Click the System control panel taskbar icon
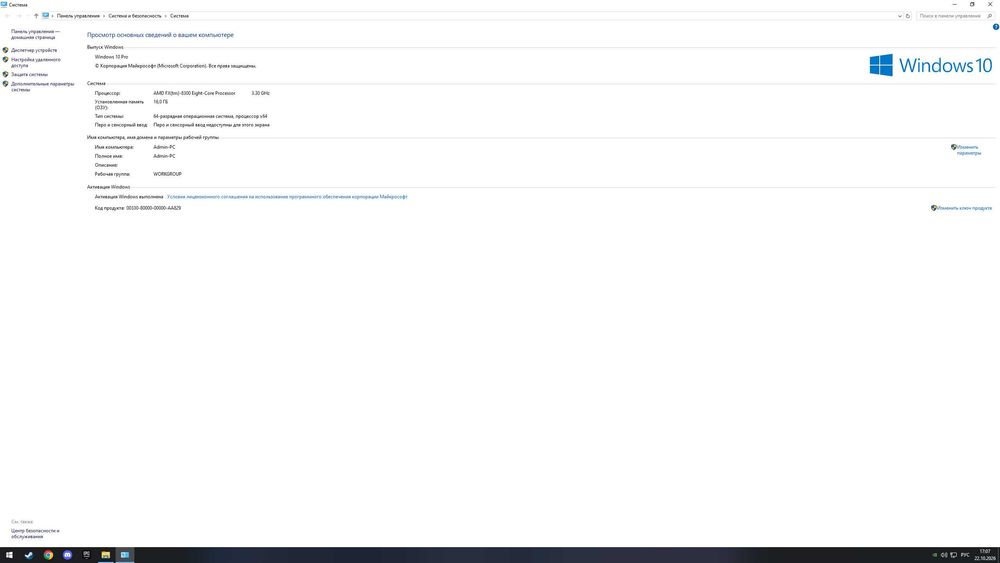 [124, 555]
